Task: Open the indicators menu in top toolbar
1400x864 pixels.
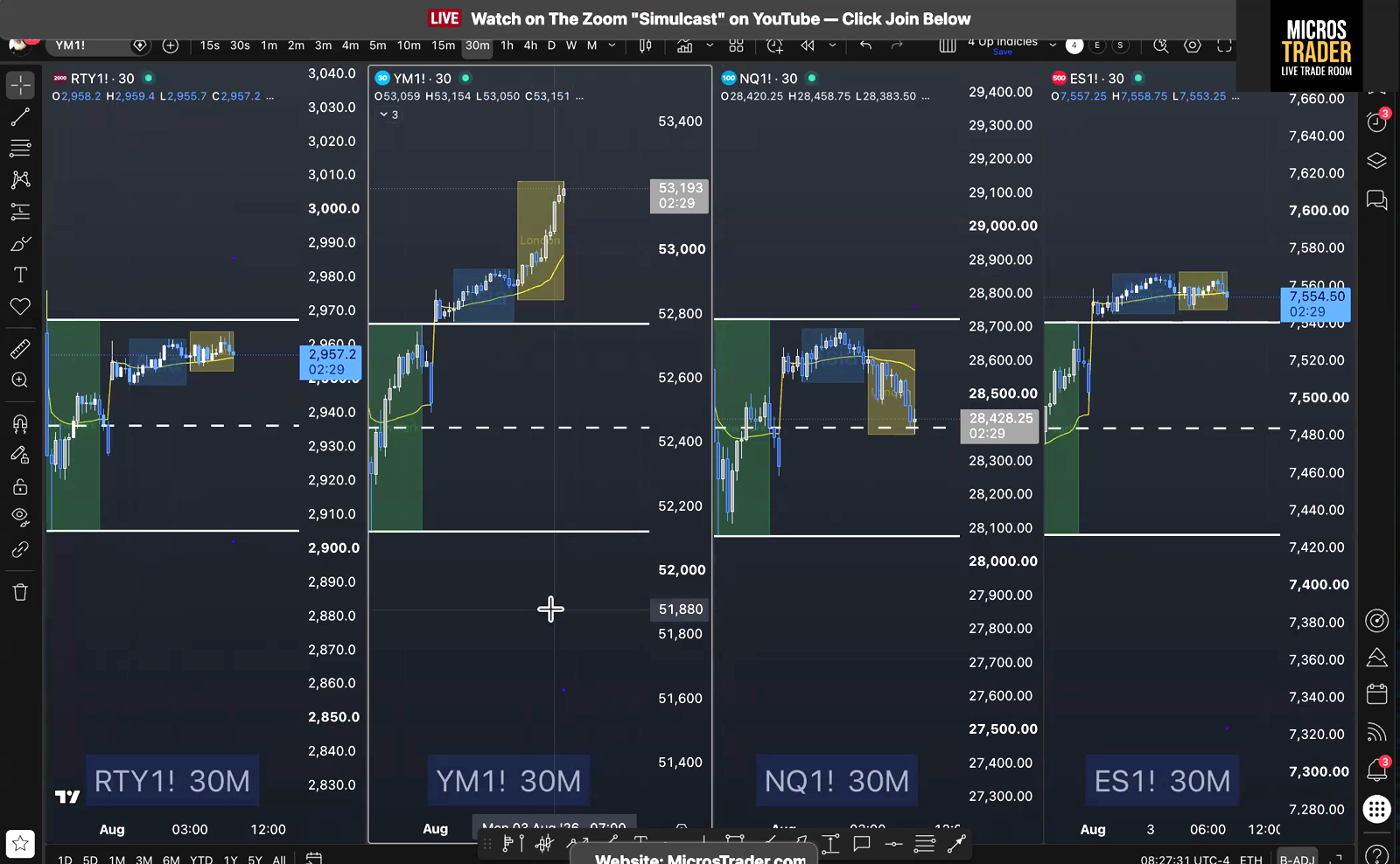Action: [684, 45]
